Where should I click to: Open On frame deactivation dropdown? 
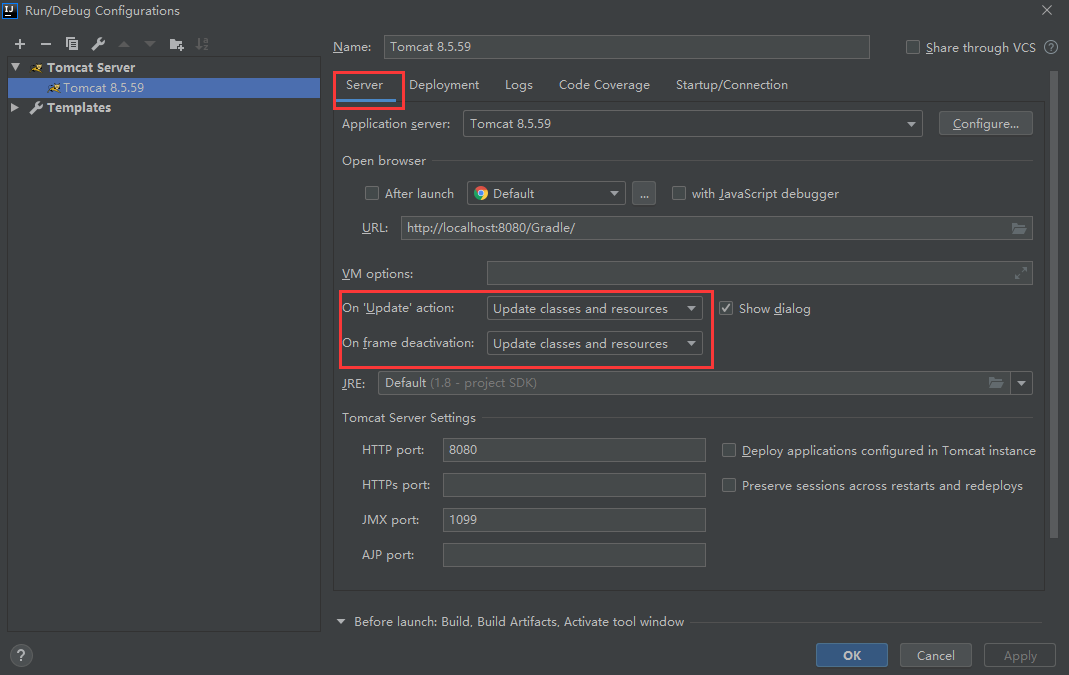coord(594,344)
